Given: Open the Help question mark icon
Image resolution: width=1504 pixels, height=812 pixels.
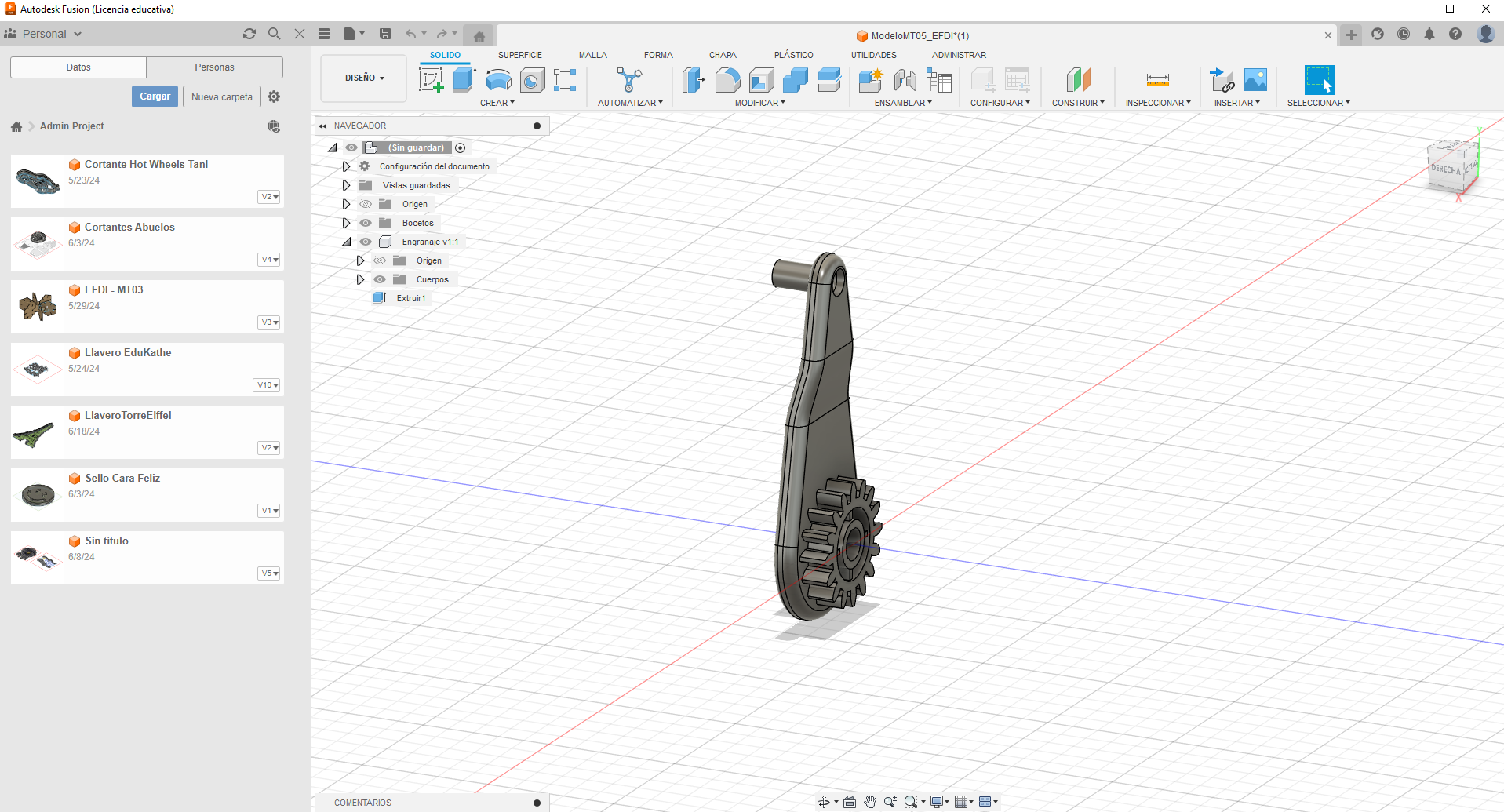Looking at the screenshot, I should coord(1455,34).
